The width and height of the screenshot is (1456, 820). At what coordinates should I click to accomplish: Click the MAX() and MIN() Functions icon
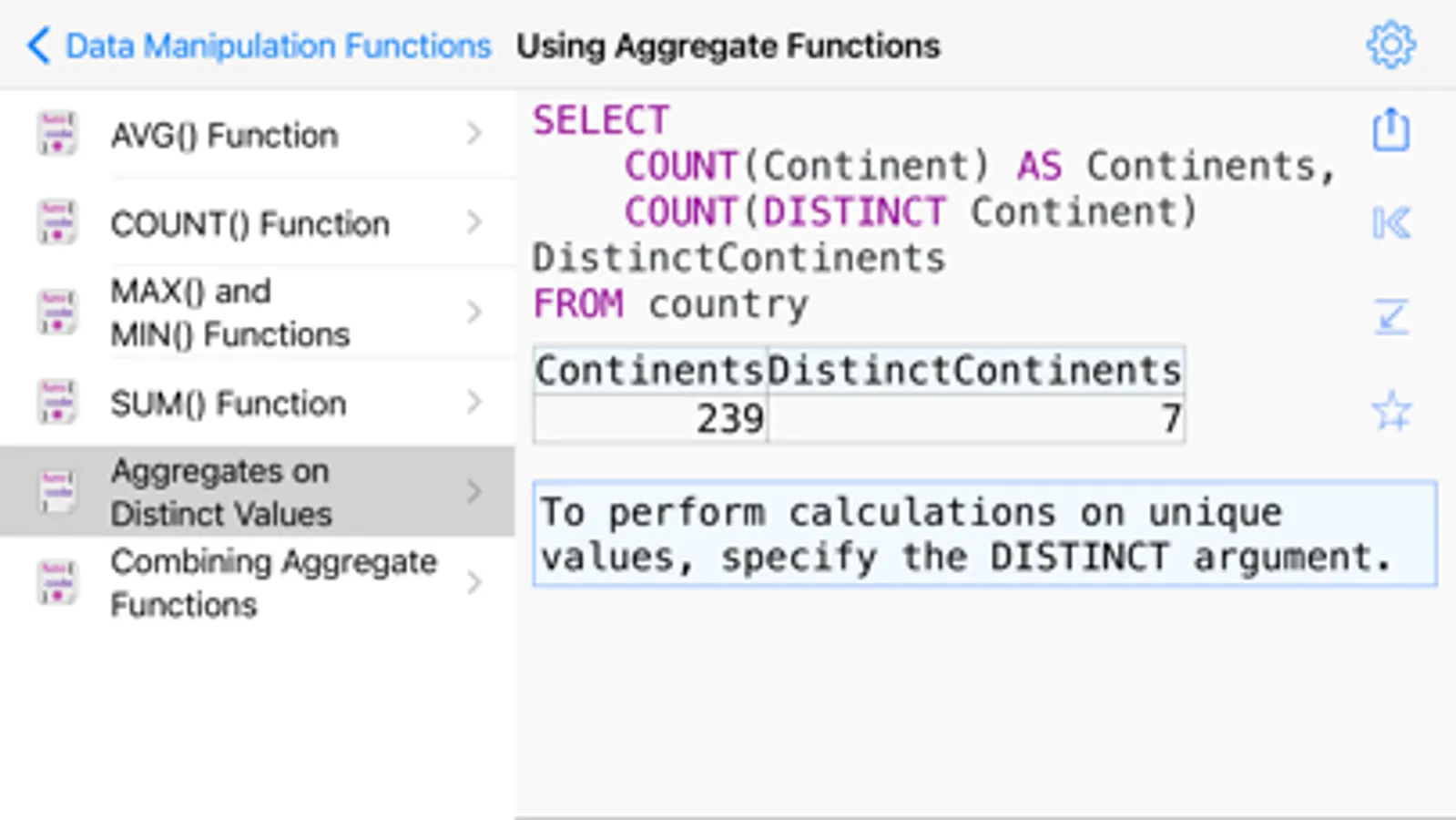56,313
